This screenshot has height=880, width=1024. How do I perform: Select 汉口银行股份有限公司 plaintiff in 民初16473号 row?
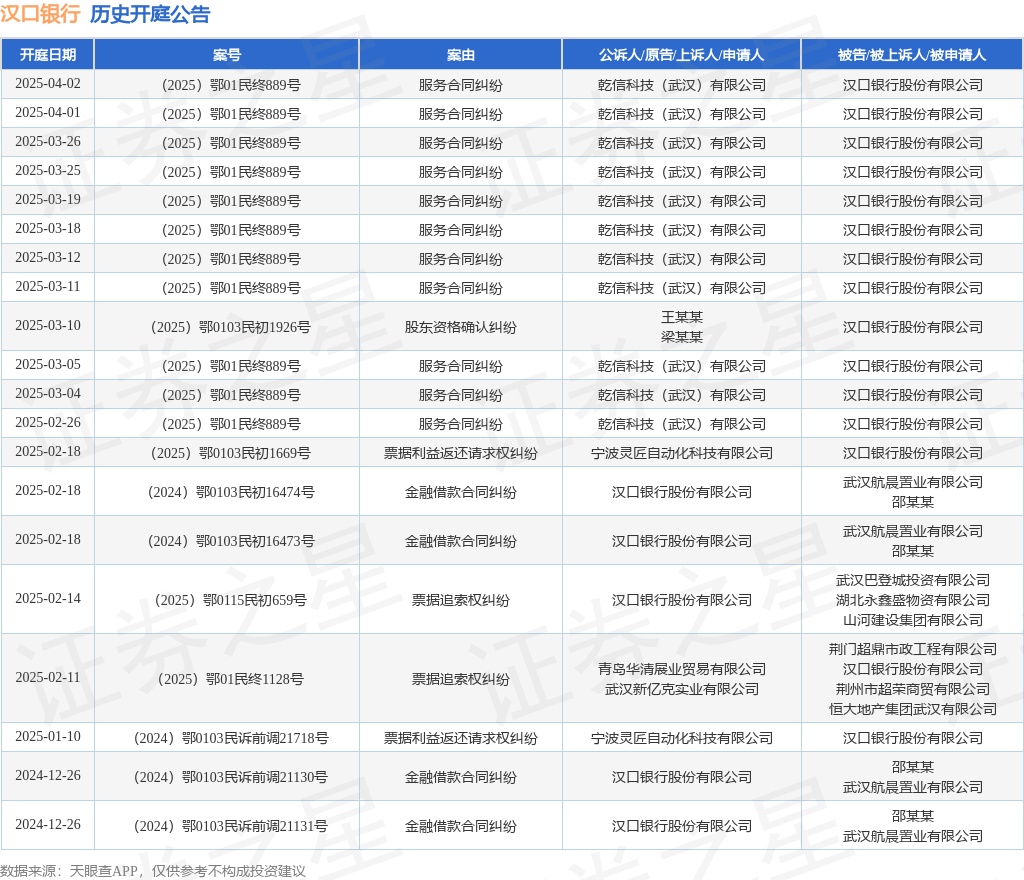[x=682, y=541]
